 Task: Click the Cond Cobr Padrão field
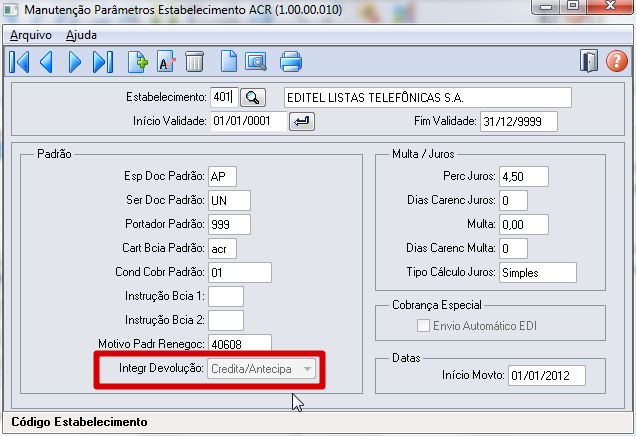coord(240,272)
